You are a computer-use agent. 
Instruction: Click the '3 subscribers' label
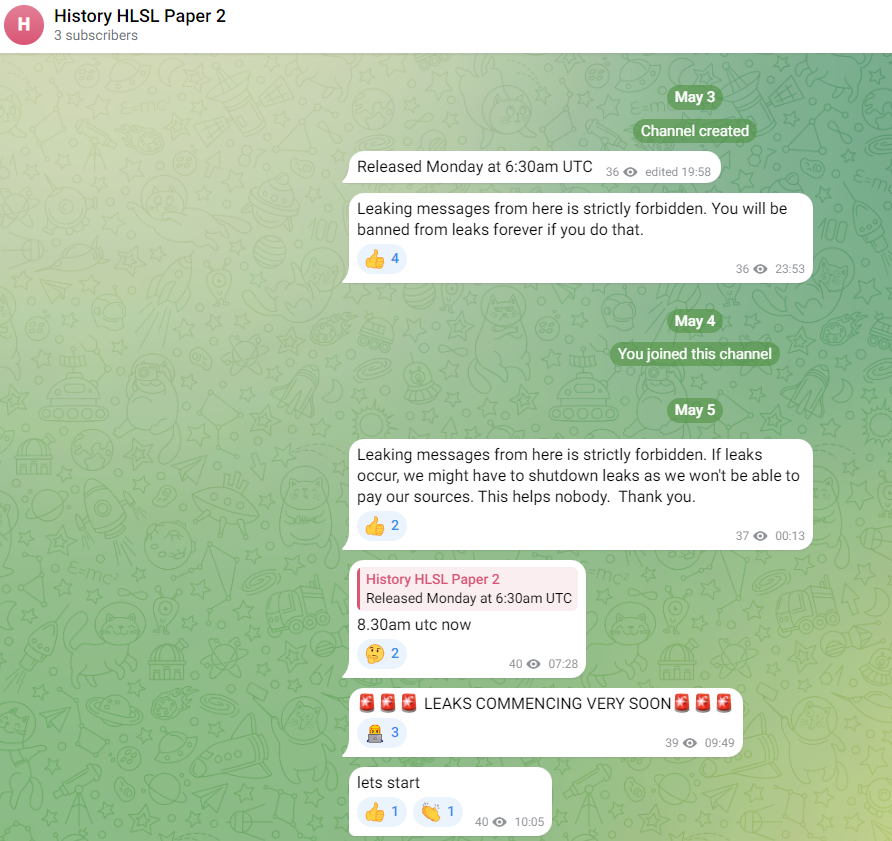point(96,35)
